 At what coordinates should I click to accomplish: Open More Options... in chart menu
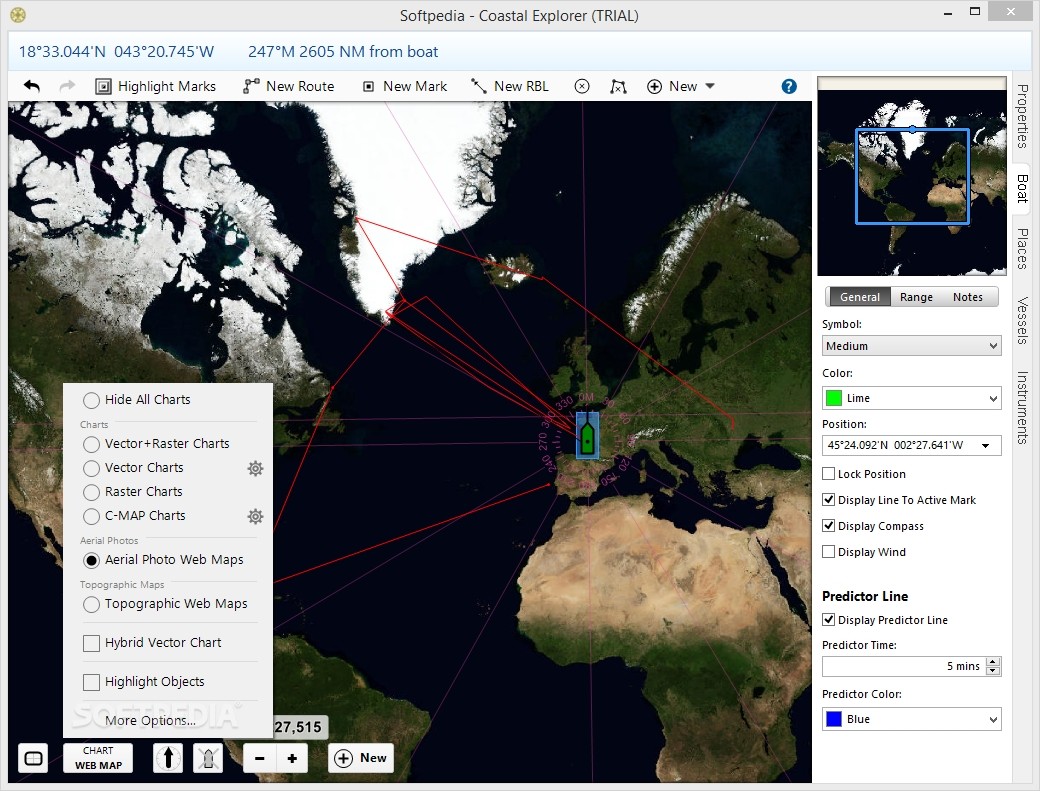tap(151, 720)
